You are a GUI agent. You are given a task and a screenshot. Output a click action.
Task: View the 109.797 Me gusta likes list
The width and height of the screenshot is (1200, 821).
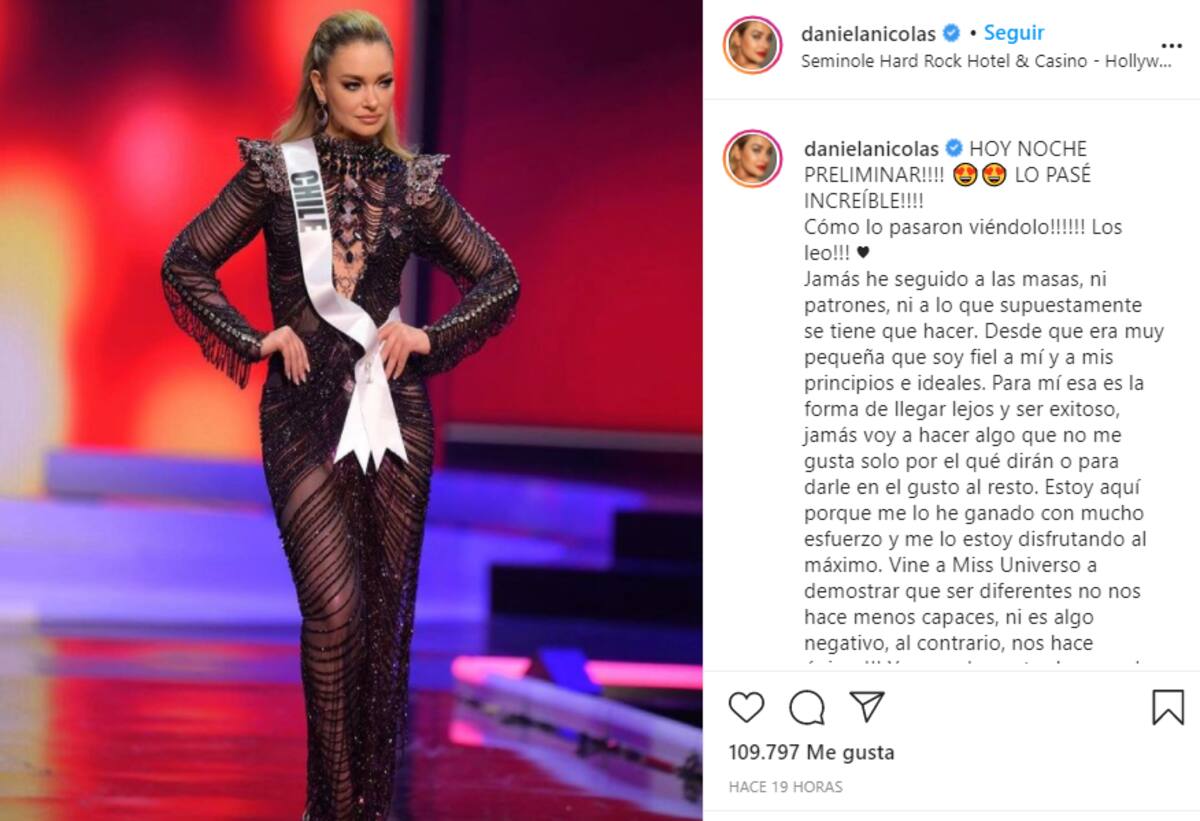pos(812,752)
